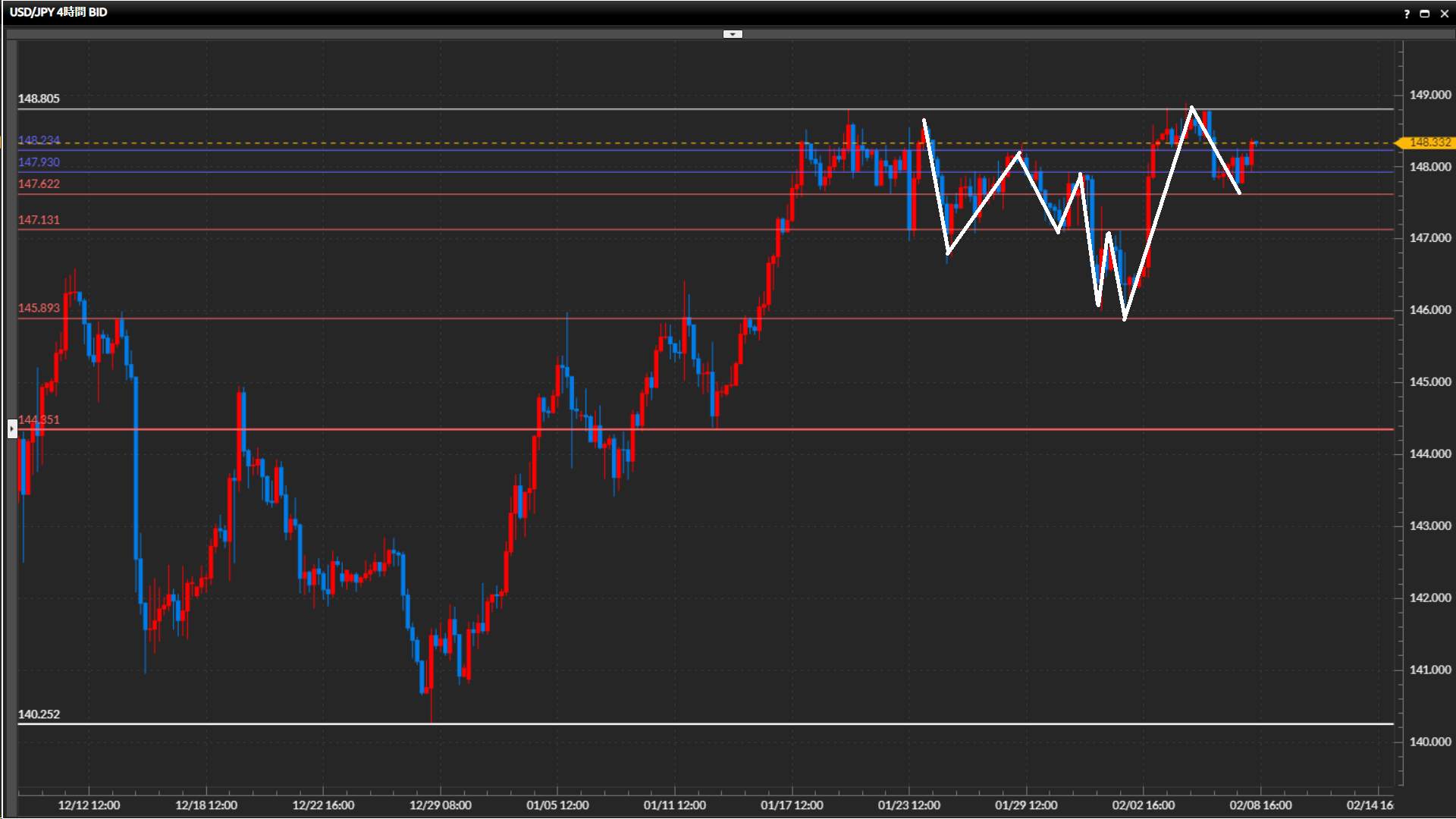Click the help question mark icon

pos(1407,14)
